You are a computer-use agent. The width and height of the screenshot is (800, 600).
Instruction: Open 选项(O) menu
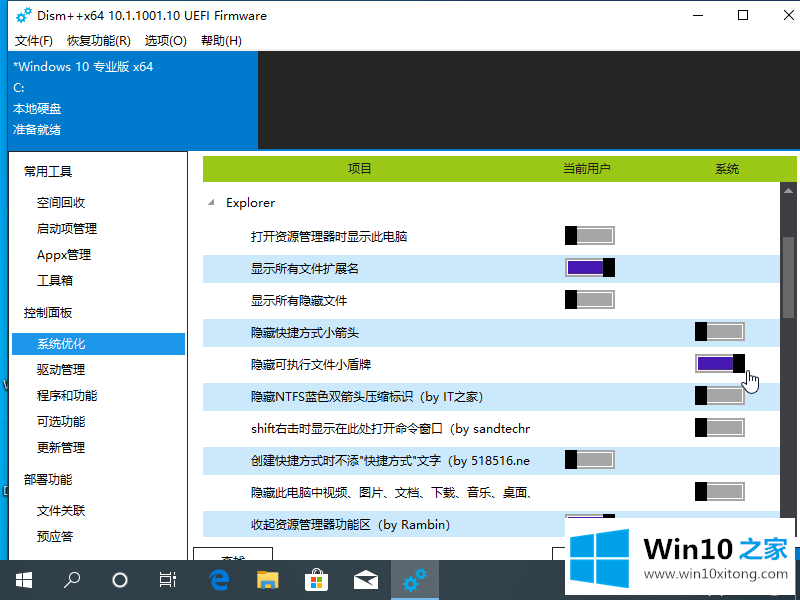[x=165, y=41]
